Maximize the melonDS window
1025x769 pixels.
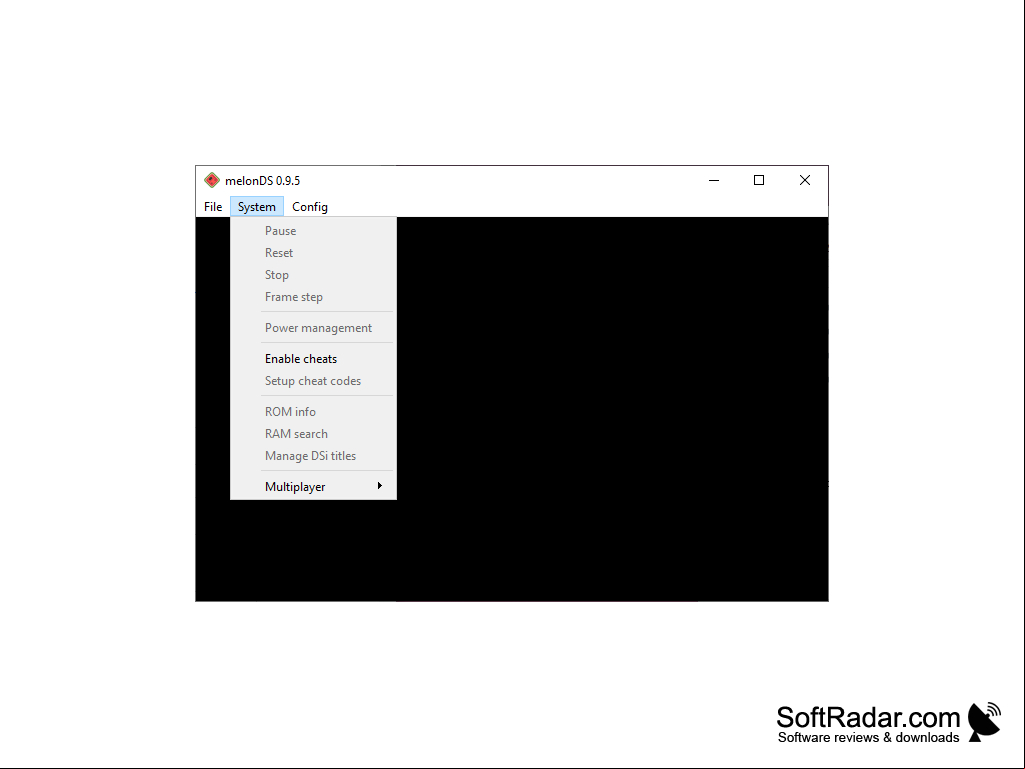[x=759, y=180]
